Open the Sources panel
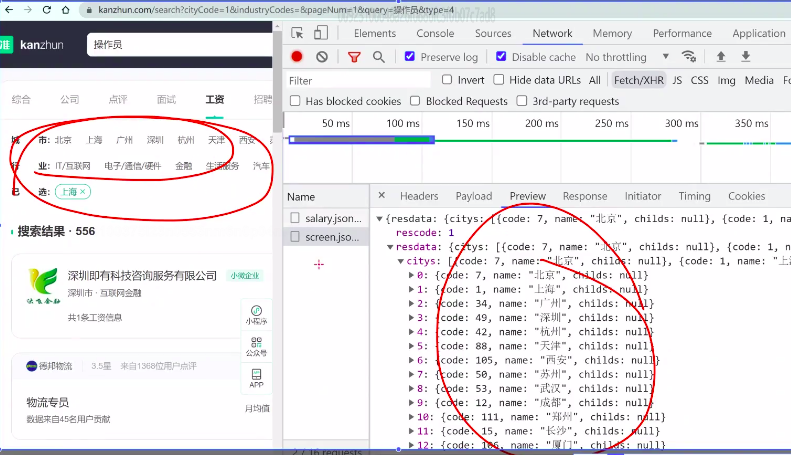The image size is (791, 455). click(493, 33)
